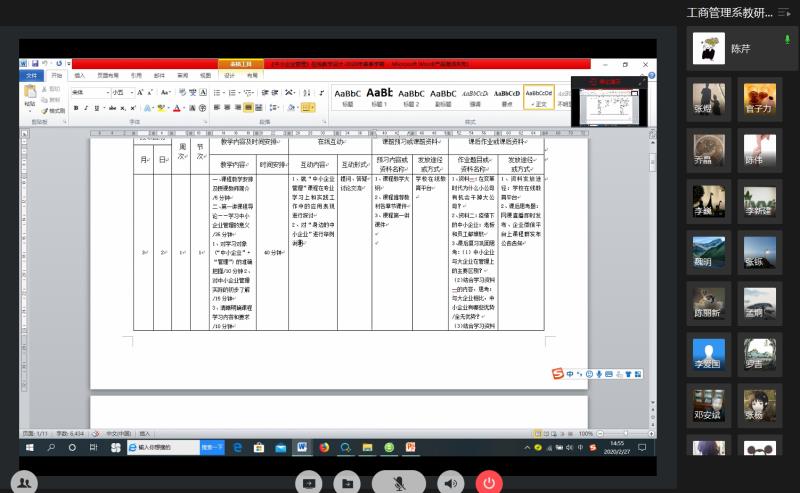Open the 文件 (File) tab
Viewport: 800px width, 493px height.
31,75
